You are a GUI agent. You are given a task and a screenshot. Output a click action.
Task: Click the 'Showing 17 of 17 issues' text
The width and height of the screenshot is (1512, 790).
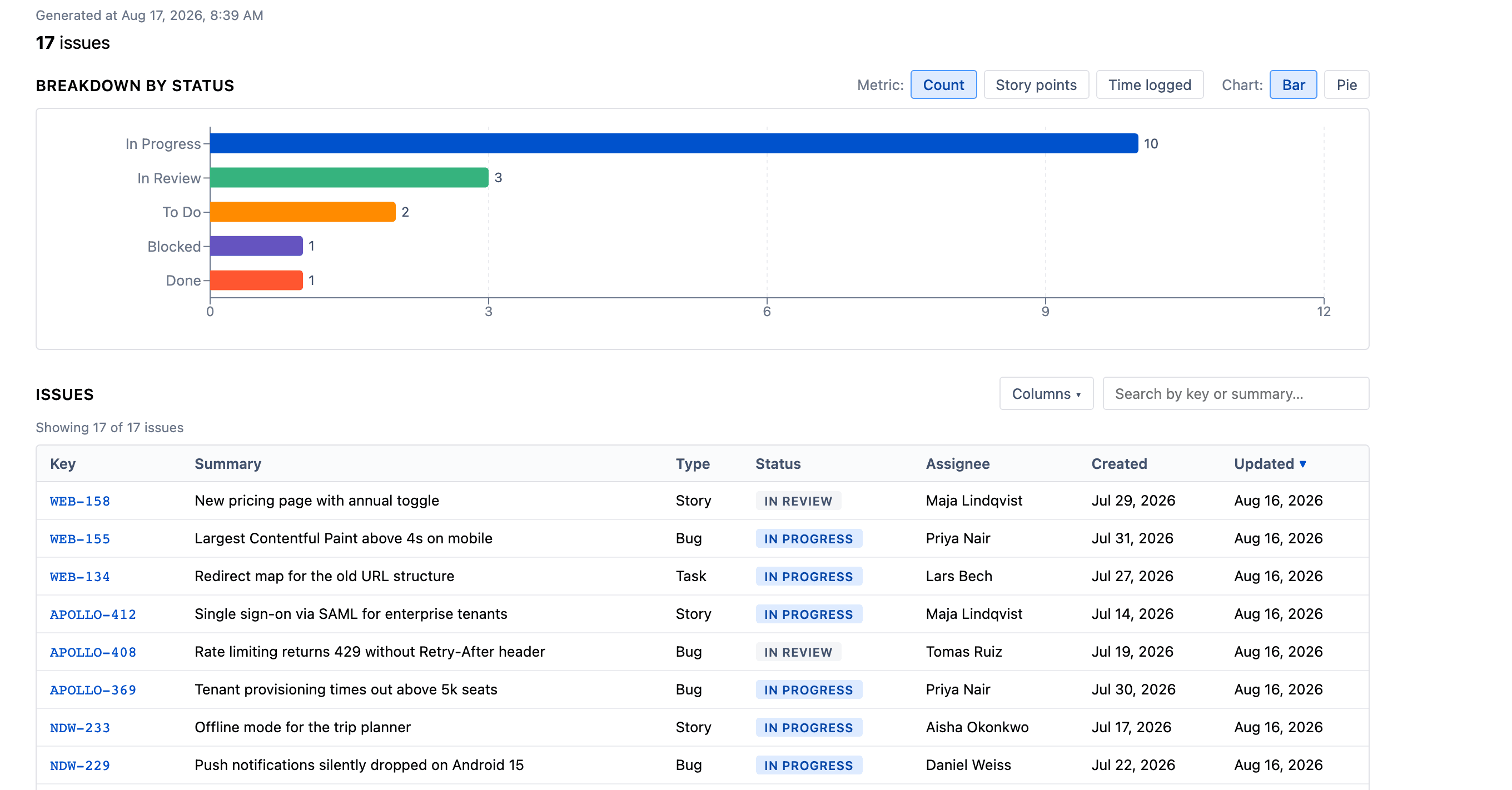coord(110,428)
